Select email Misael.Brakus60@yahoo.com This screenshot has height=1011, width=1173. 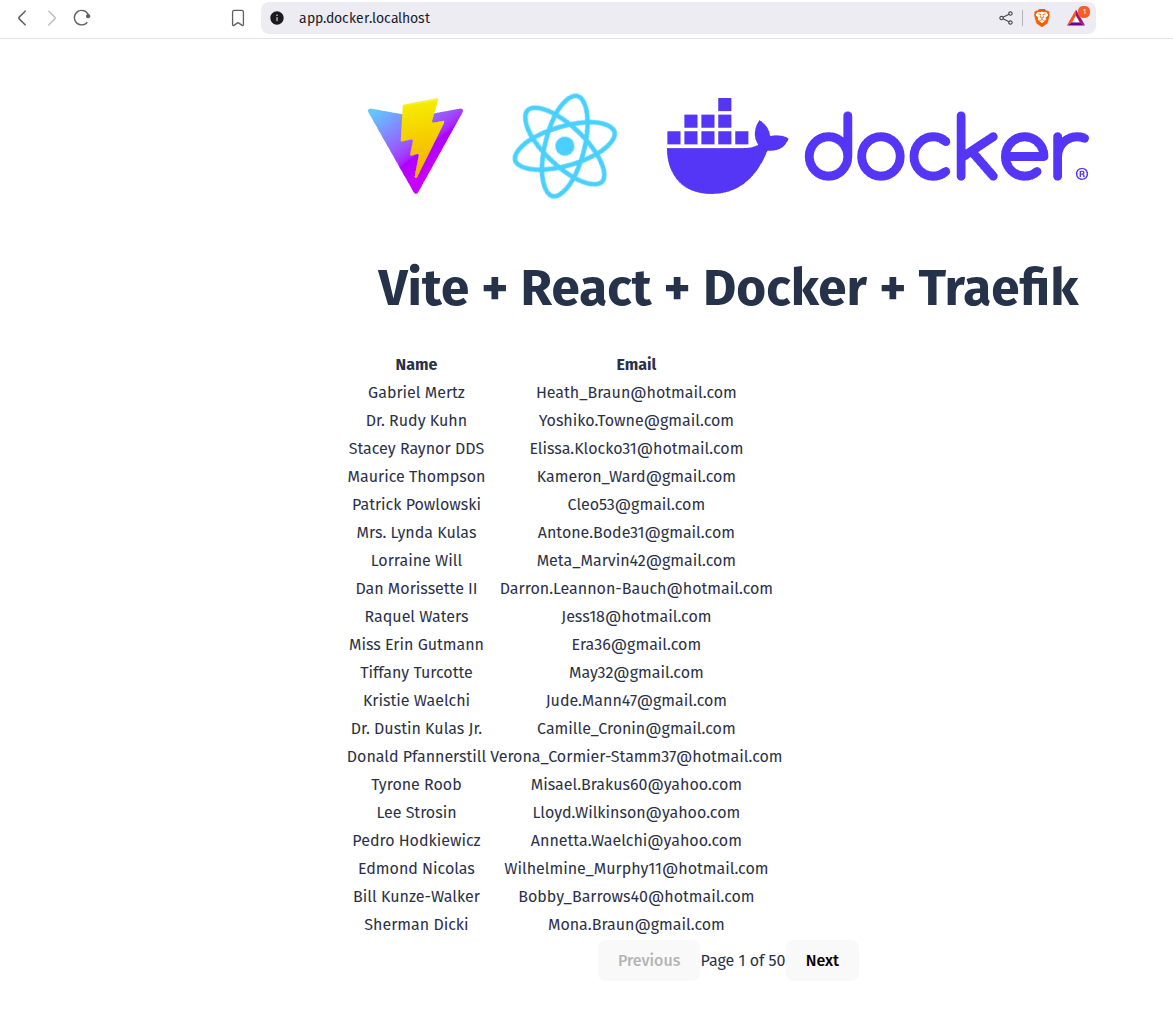click(x=636, y=784)
